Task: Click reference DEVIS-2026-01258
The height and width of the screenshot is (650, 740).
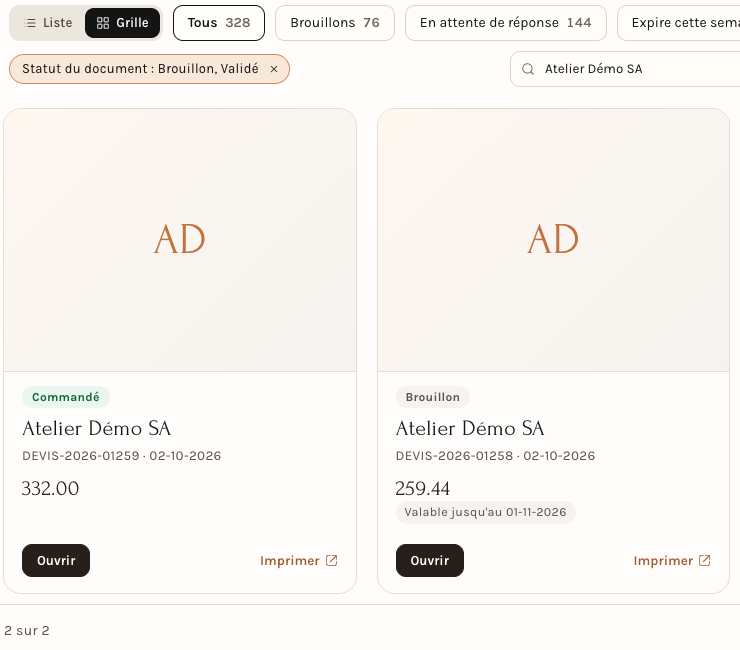Action: tap(454, 456)
